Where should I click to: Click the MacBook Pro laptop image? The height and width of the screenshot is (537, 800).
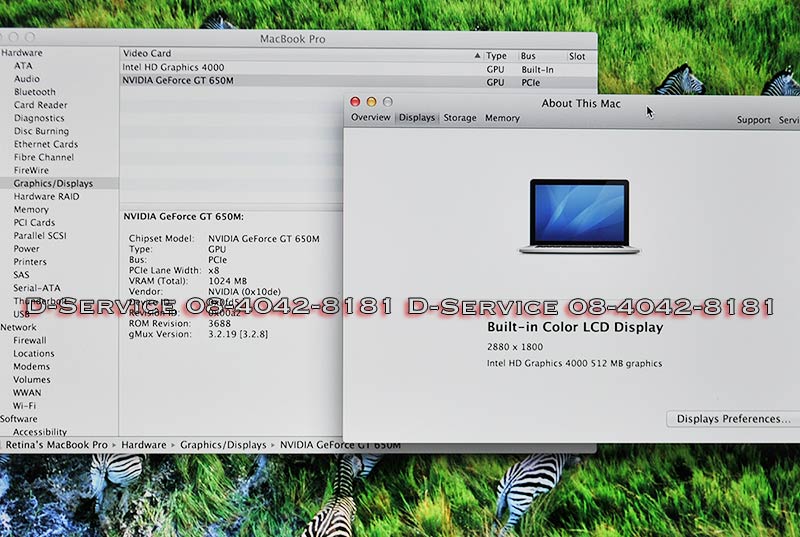[580, 216]
